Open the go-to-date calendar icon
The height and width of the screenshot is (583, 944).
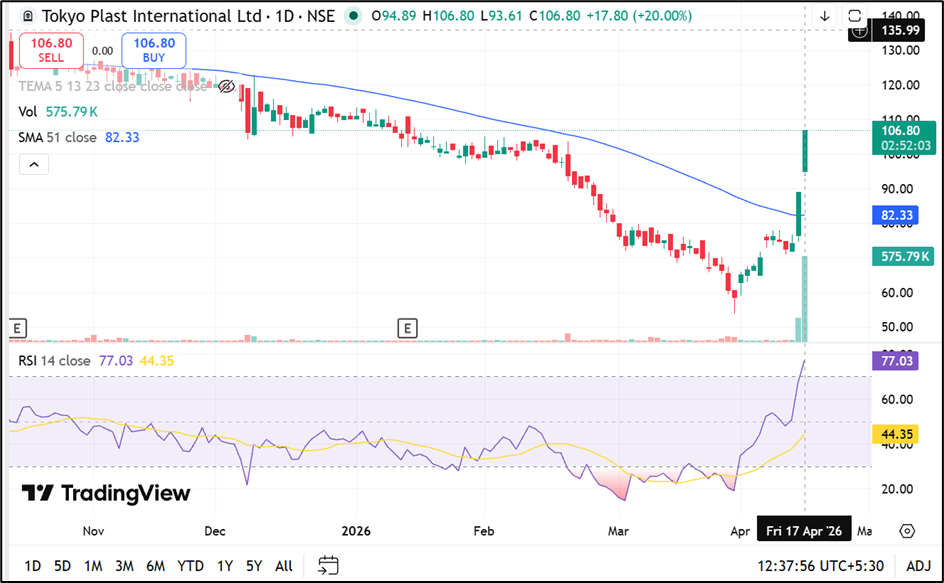(x=329, y=565)
